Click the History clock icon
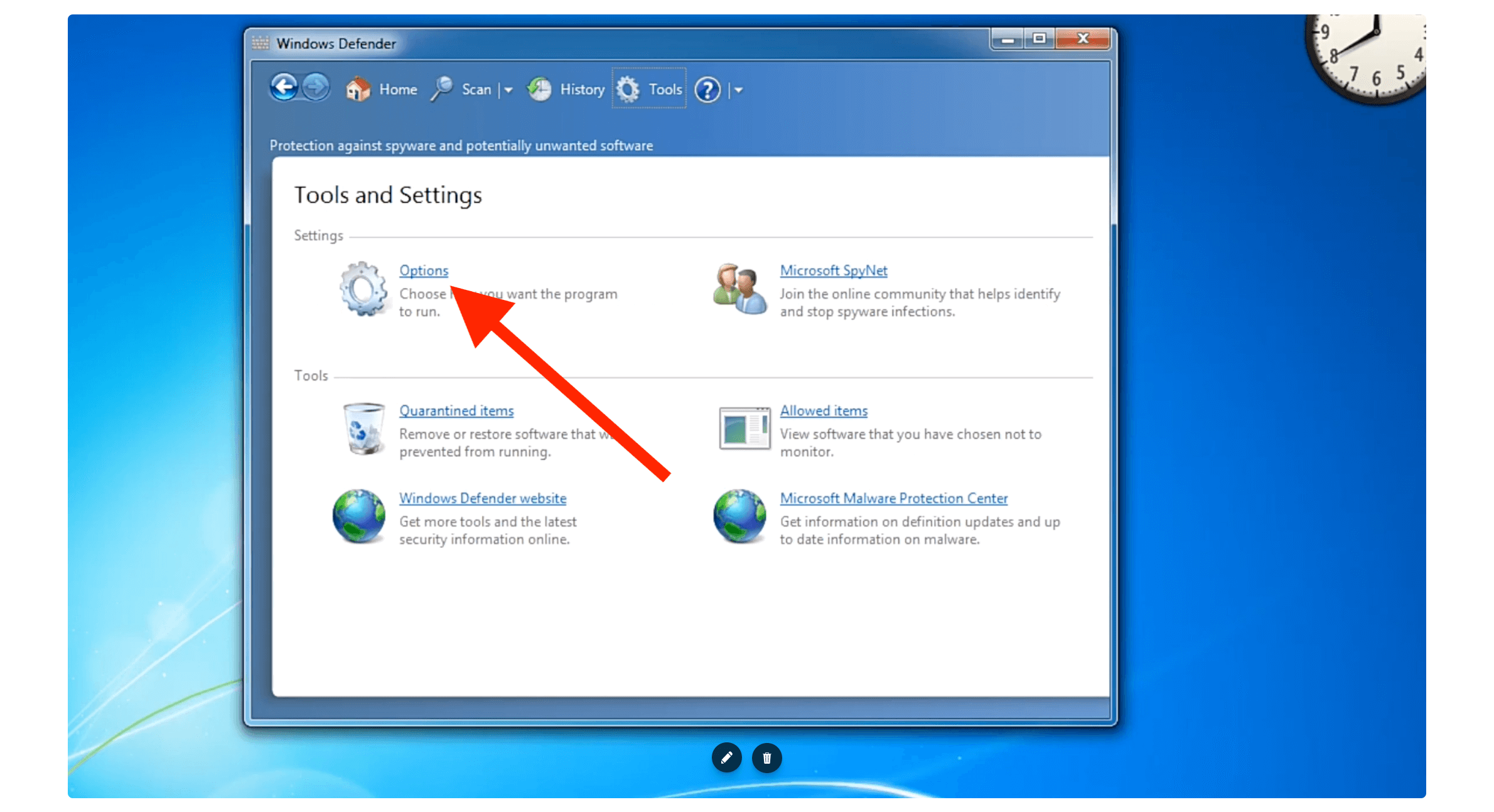The height and width of the screenshot is (812, 1494). click(x=539, y=89)
